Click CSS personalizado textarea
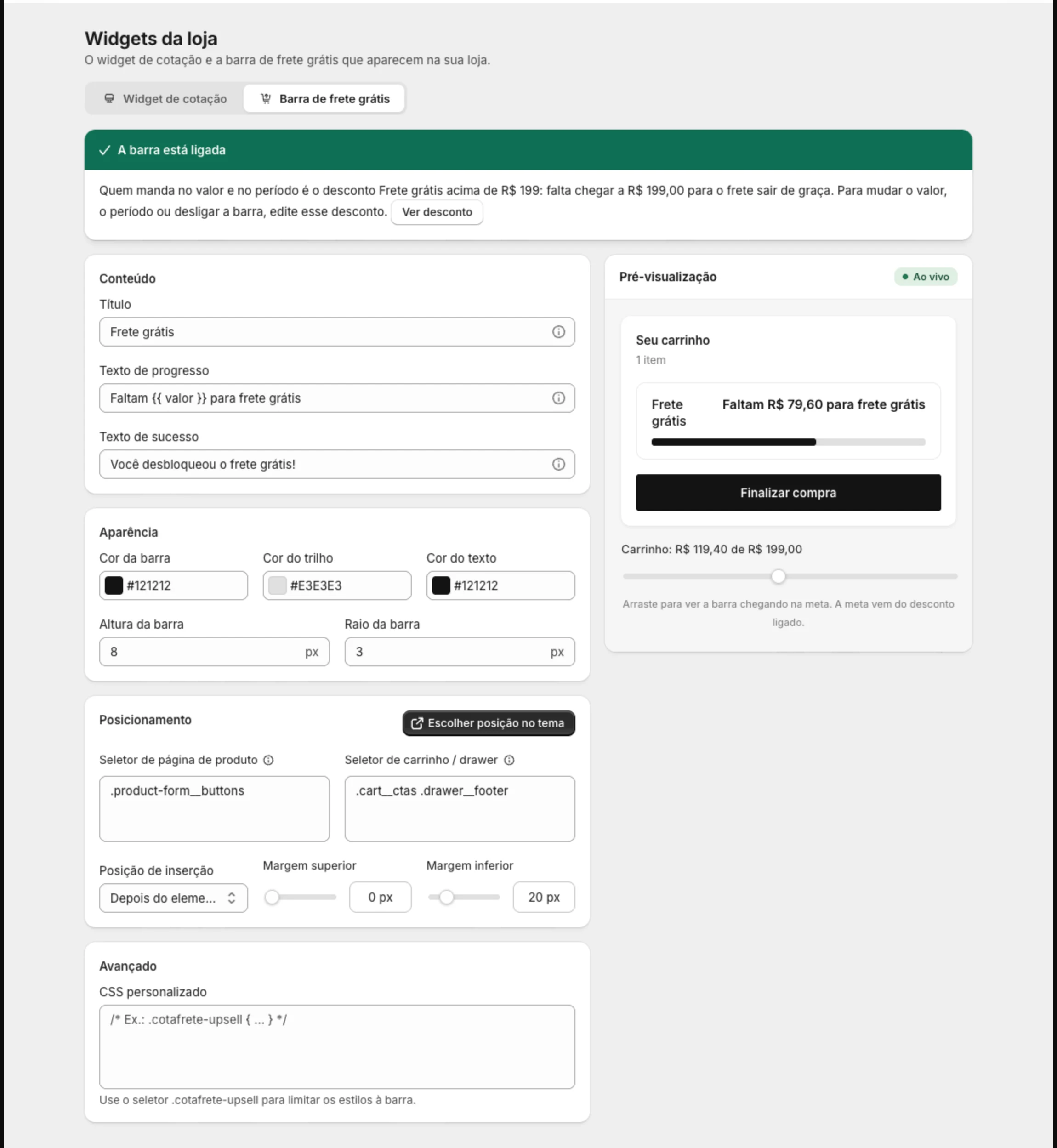This screenshot has height=1148, width=1057. 337,1047
